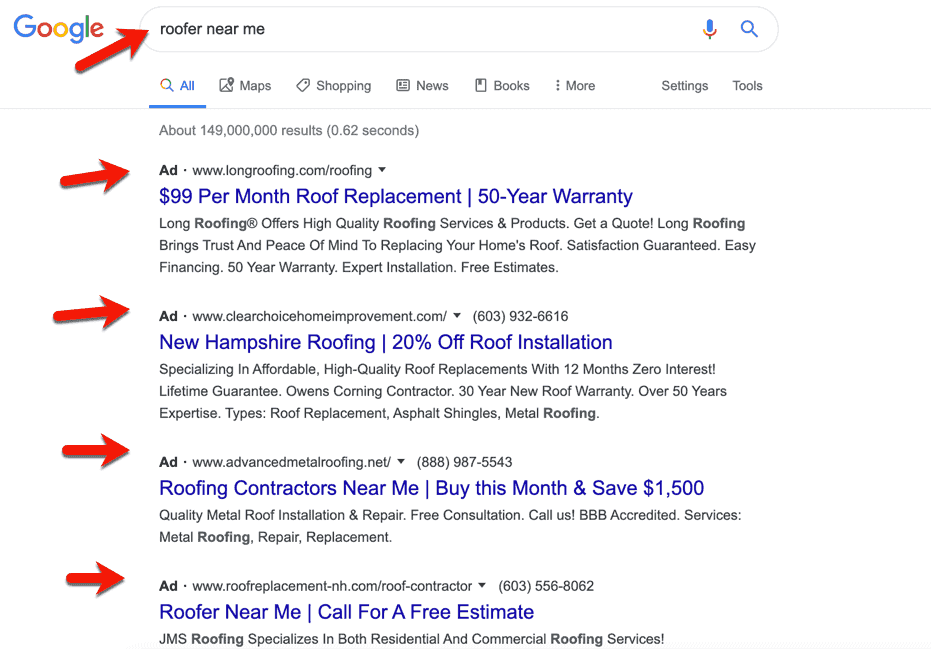Click the search box containing 'roofer near me'

point(458,29)
